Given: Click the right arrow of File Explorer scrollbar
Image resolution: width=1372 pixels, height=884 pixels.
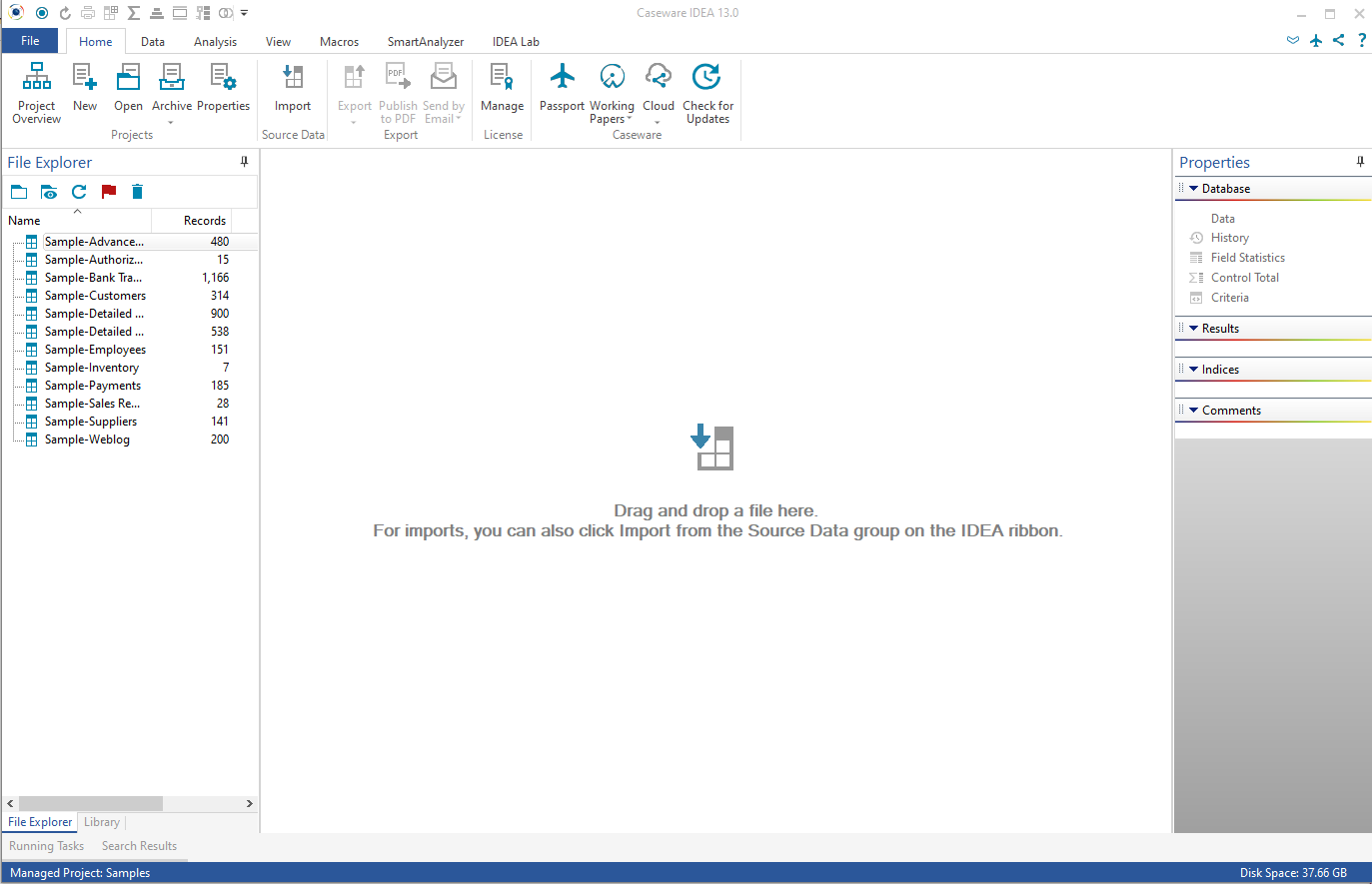Looking at the screenshot, I should click(250, 803).
